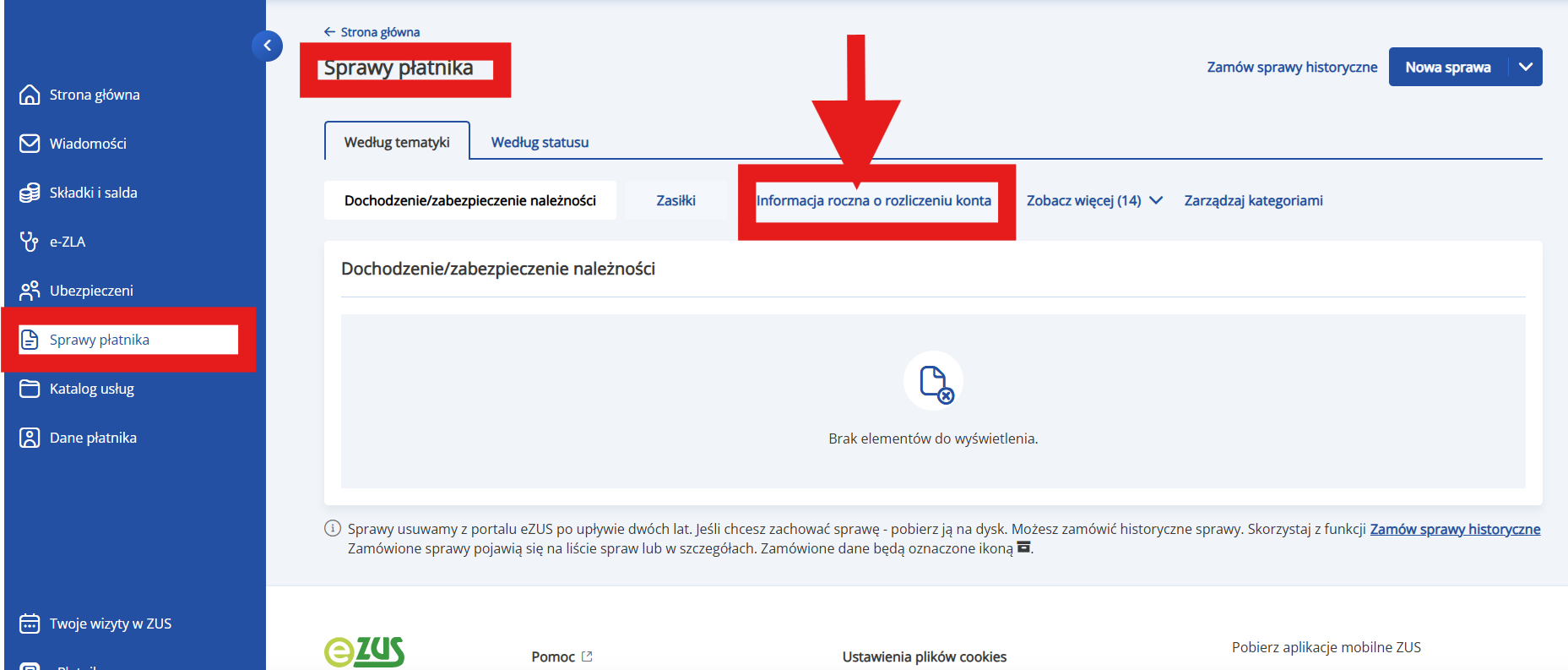Switch to the Według statusu tab
The width and height of the screenshot is (1568, 670).
540,142
